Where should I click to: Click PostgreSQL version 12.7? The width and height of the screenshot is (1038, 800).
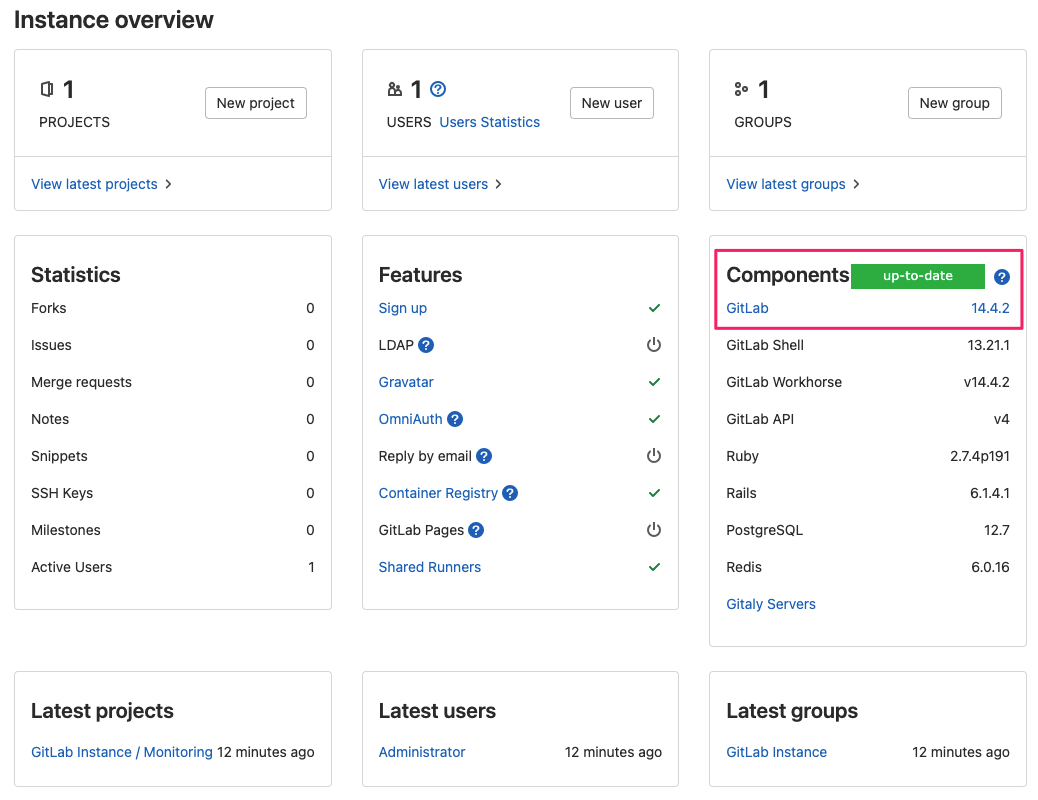click(x=997, y=530)
